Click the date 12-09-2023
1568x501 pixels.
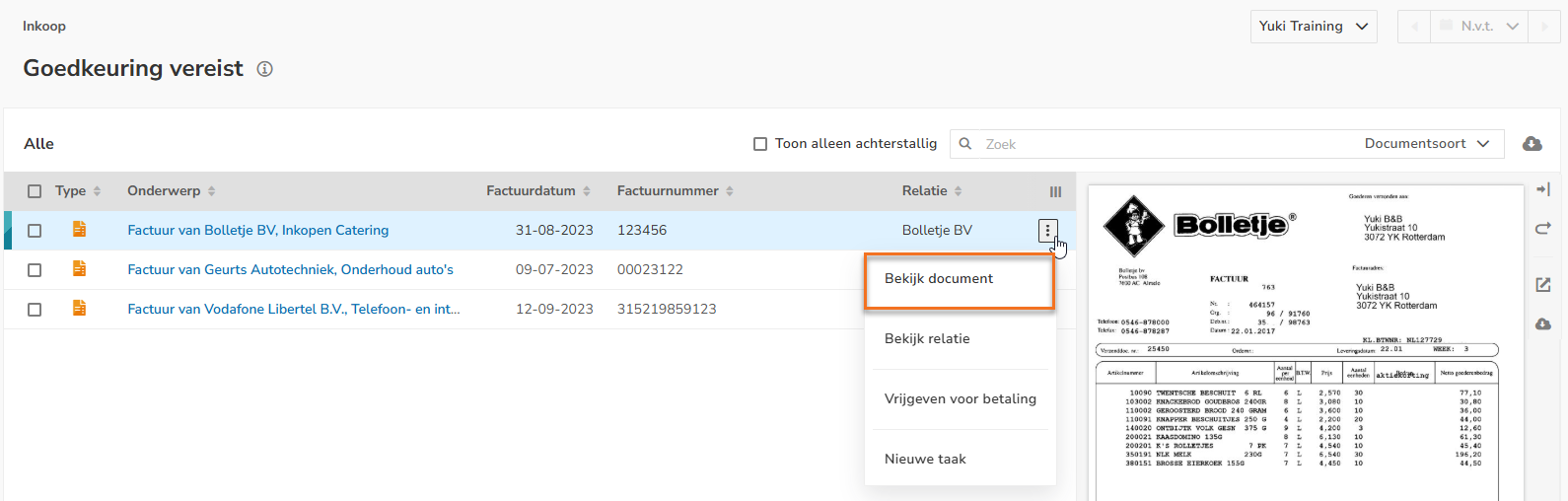click(x=554, y=310)
